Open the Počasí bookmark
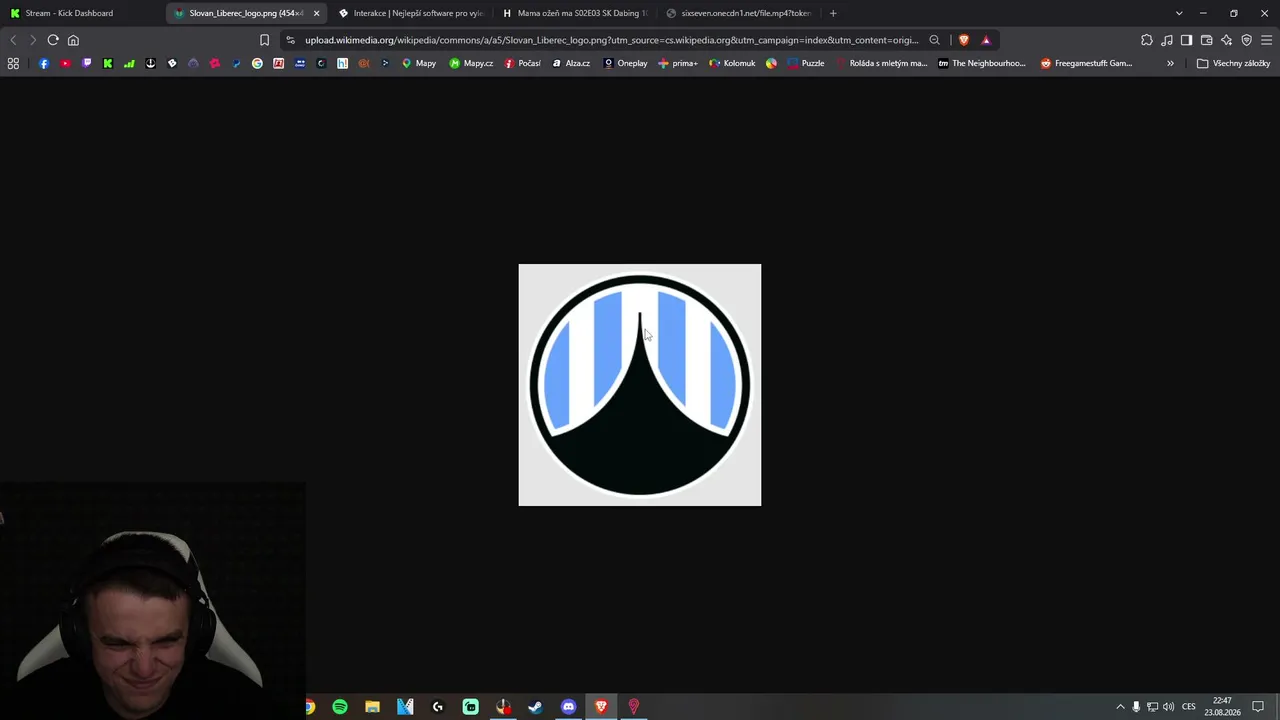The width and height of the screenshot is (1280, 720). click(x=523, y=63)
